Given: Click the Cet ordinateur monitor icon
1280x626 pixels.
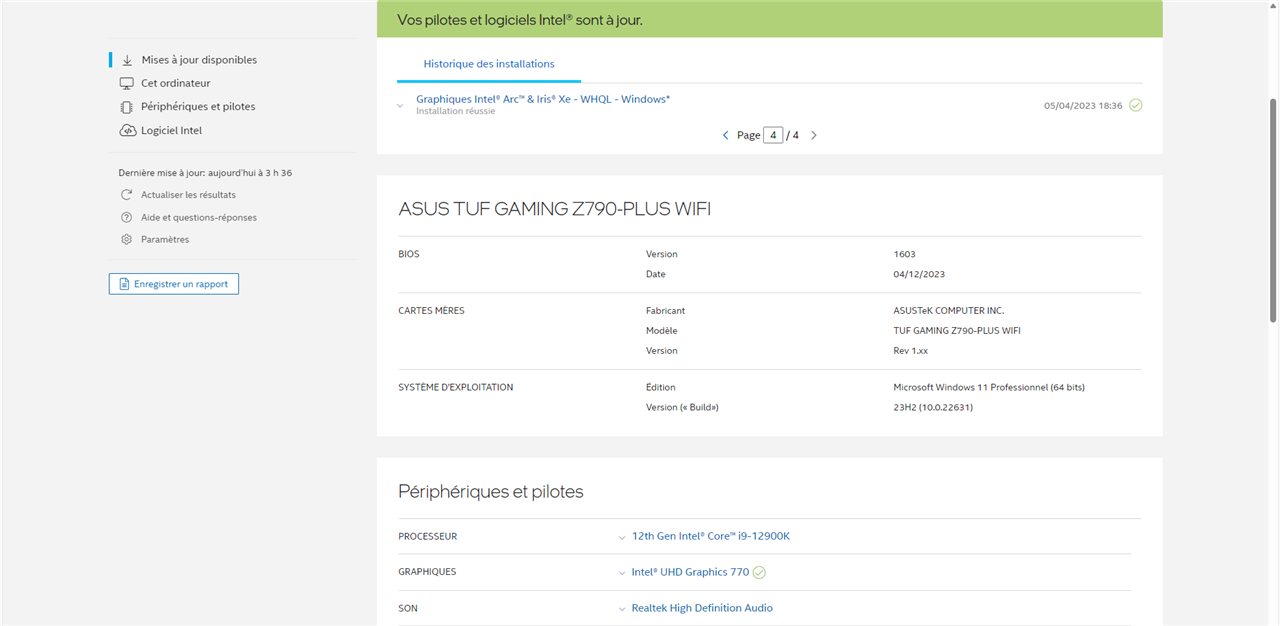Looking at the screenshot, I should coord(127,83).
